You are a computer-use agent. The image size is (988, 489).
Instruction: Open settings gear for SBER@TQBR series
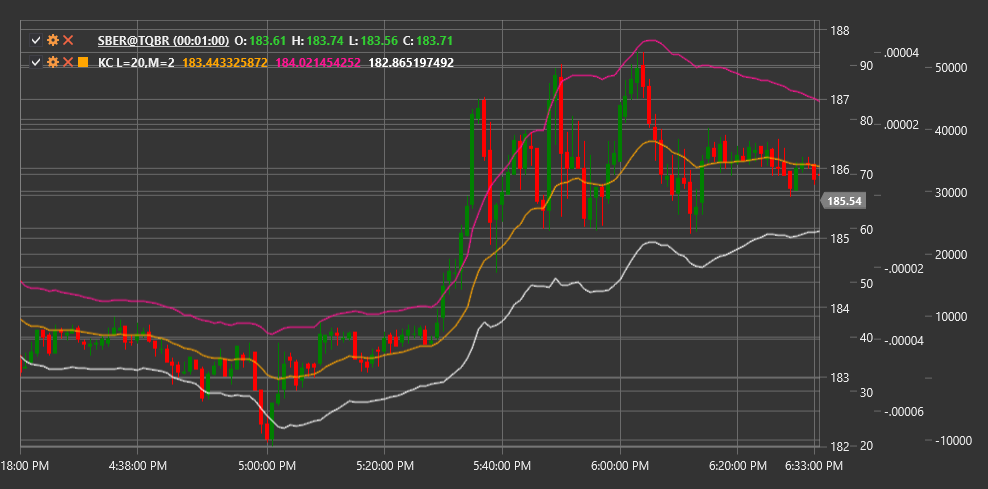pos(53,40)
